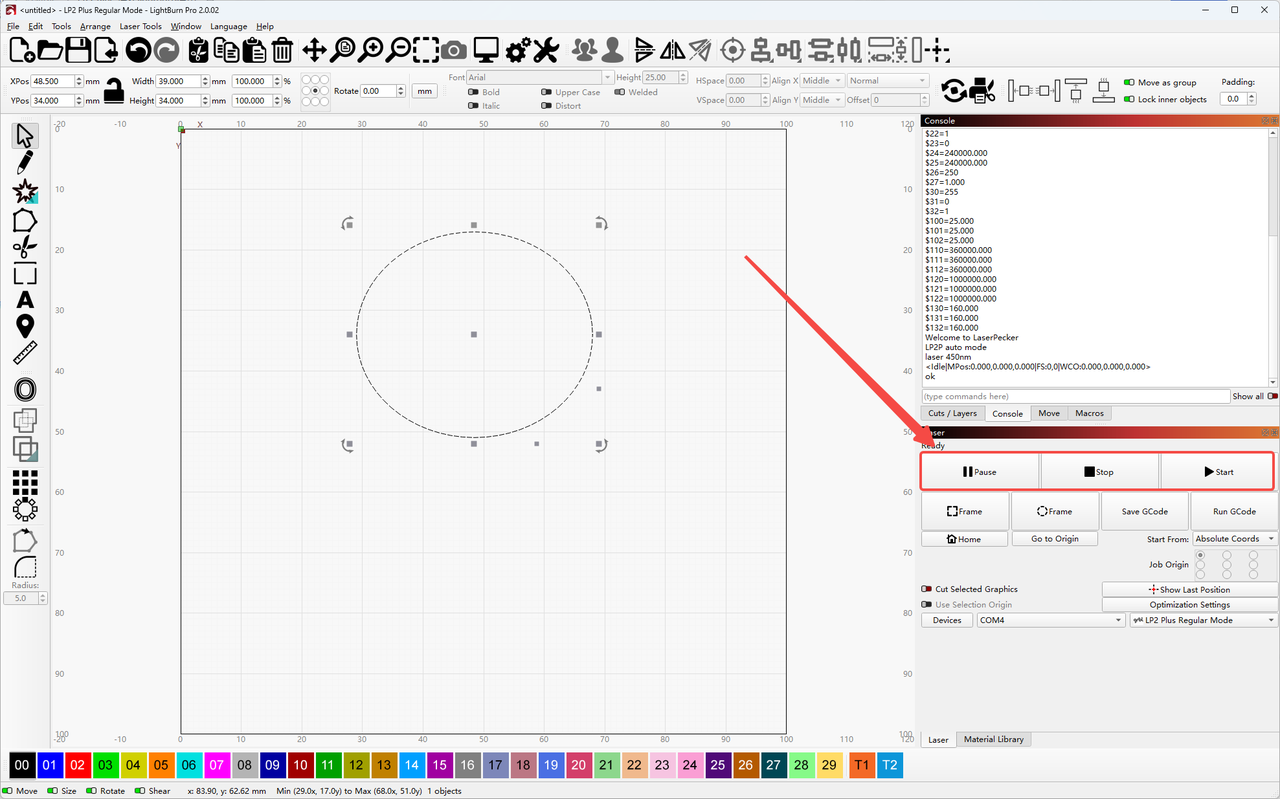Toggle the Use Selection Origin switch
Image resolution: width=1280 pixels, height=799 pixels.
(926, 604)
